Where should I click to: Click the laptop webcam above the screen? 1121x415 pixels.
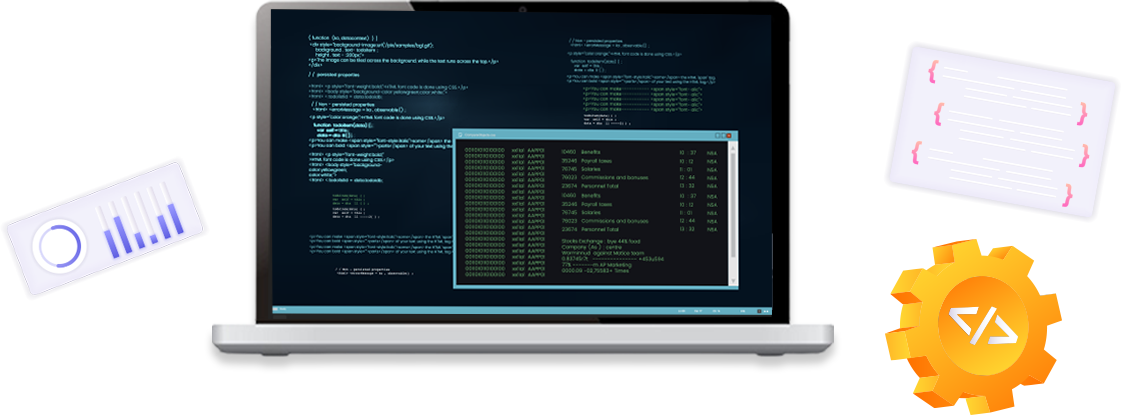pyautogui.click(x=521, y=10)
